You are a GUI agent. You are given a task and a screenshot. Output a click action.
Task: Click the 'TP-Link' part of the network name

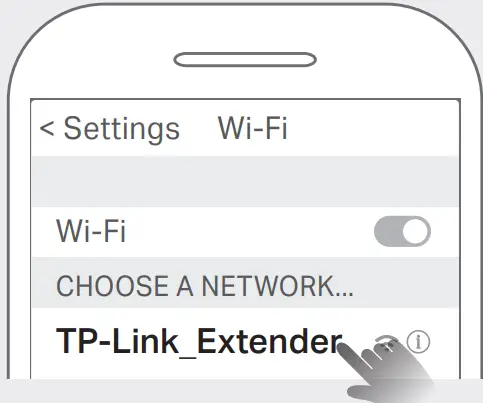[117, 341]
